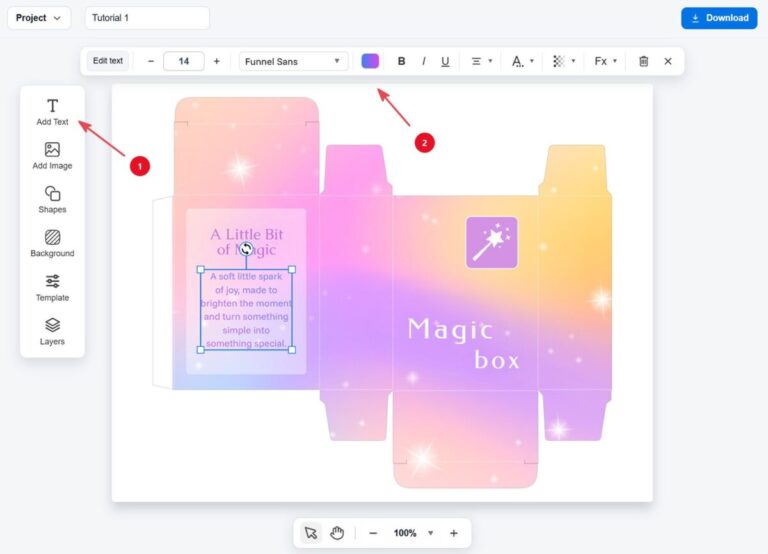Open the Funnel Sans font dropdown

click(293, 61)
